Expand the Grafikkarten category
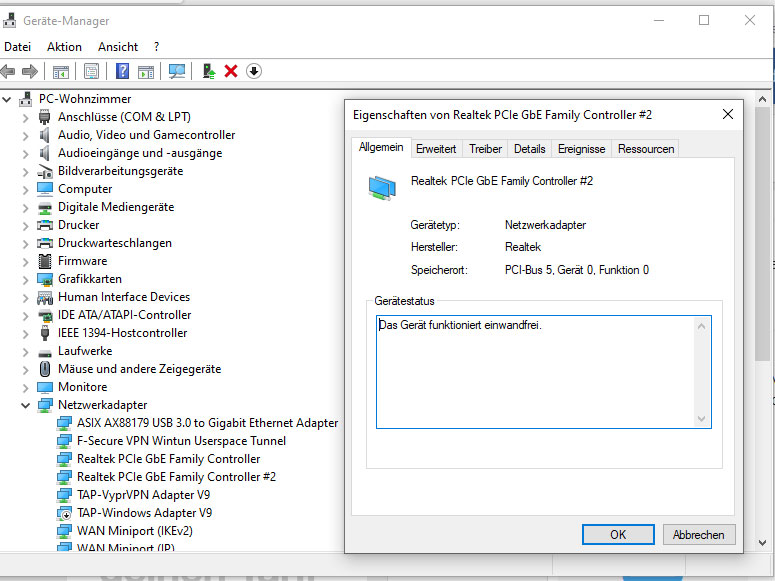 (25, 279)
